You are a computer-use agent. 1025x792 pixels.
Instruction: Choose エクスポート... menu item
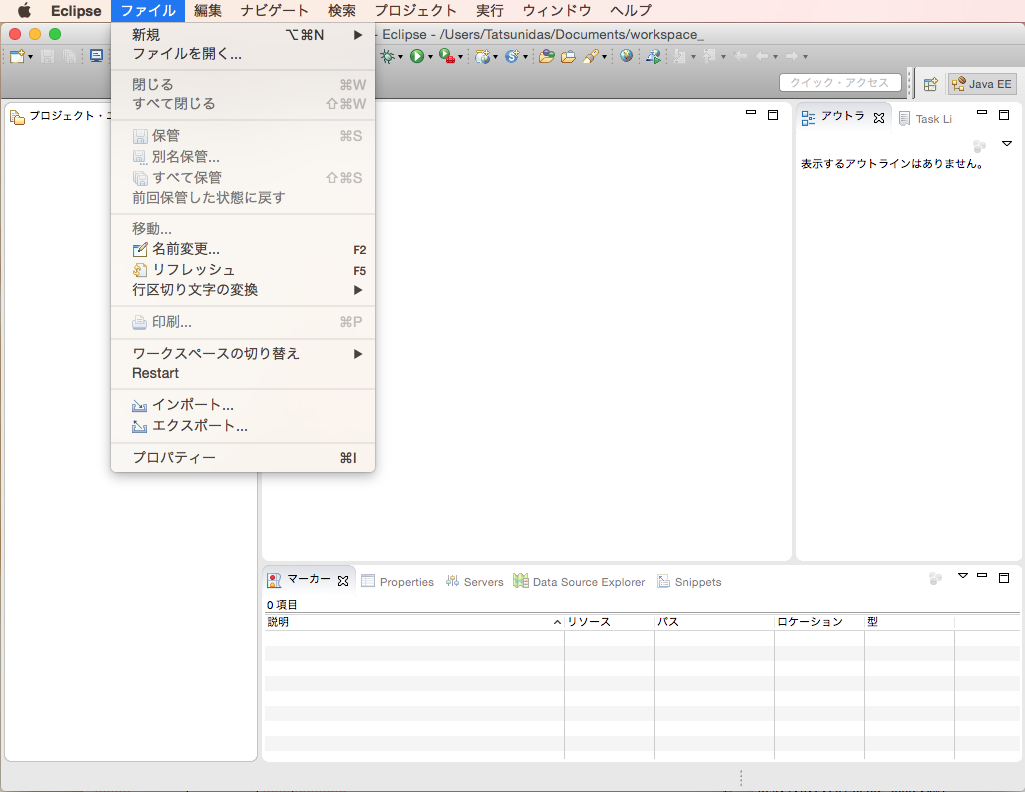tap(243, 426)
